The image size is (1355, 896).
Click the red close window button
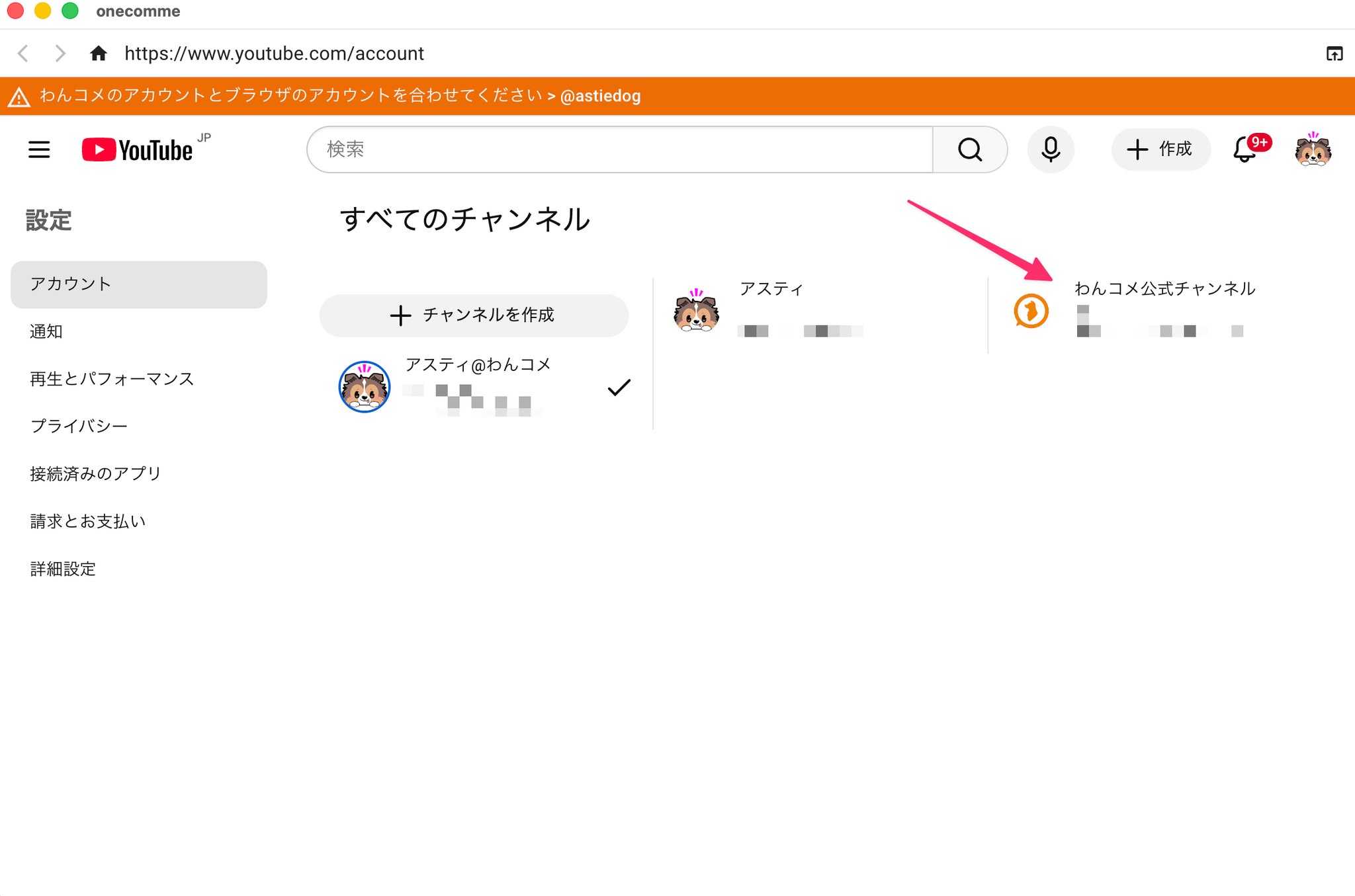coord(15,11)
